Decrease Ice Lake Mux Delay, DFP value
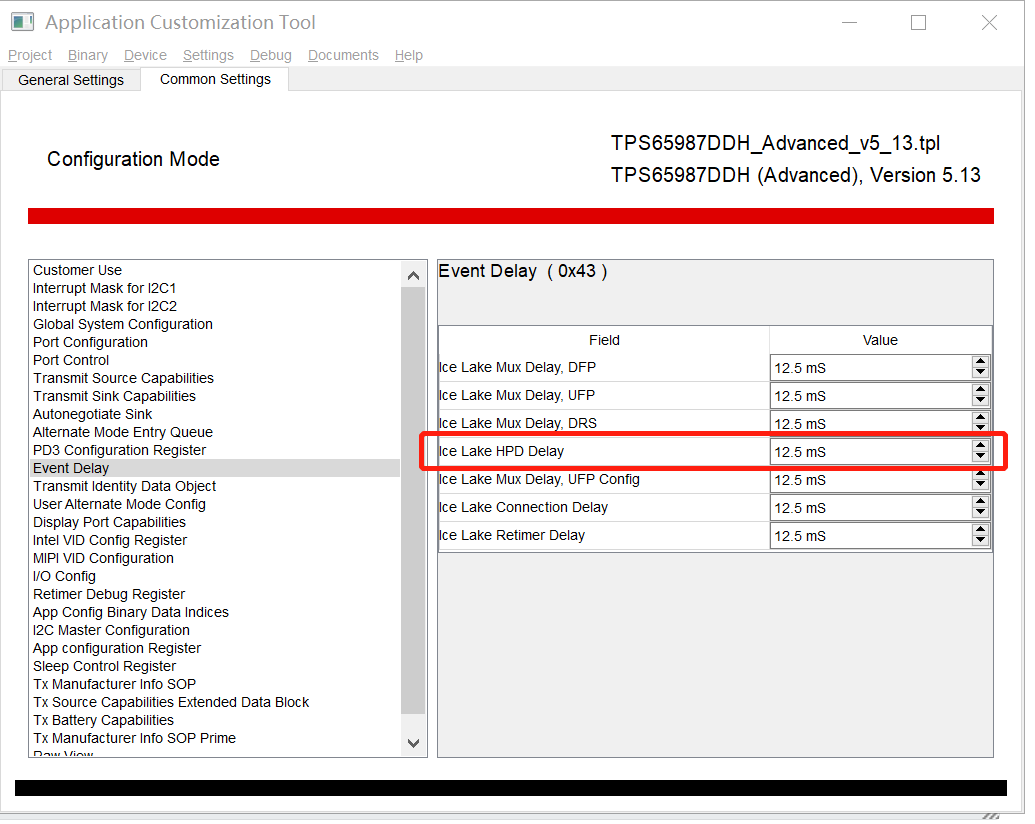 click(980, 373)
